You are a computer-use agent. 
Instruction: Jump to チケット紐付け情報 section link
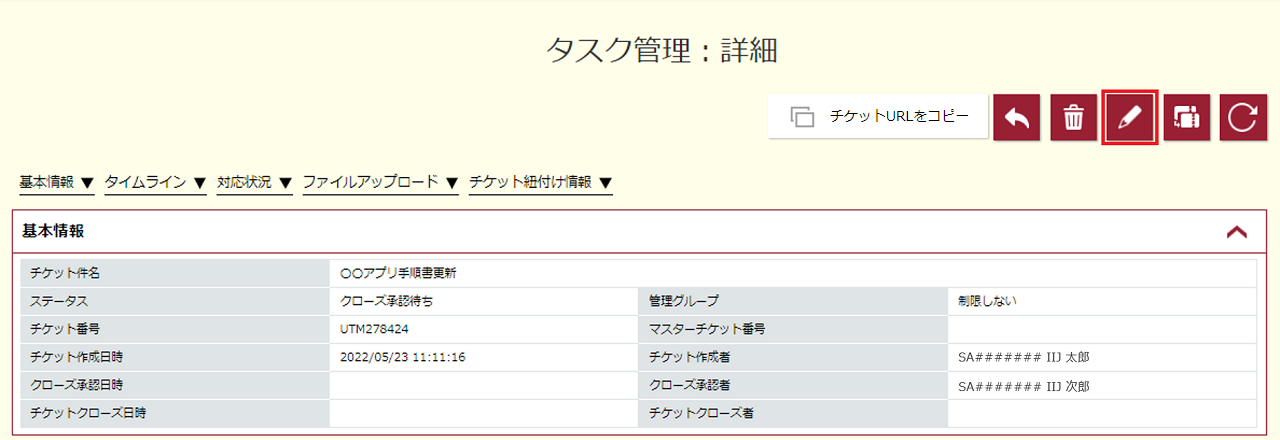540,183
